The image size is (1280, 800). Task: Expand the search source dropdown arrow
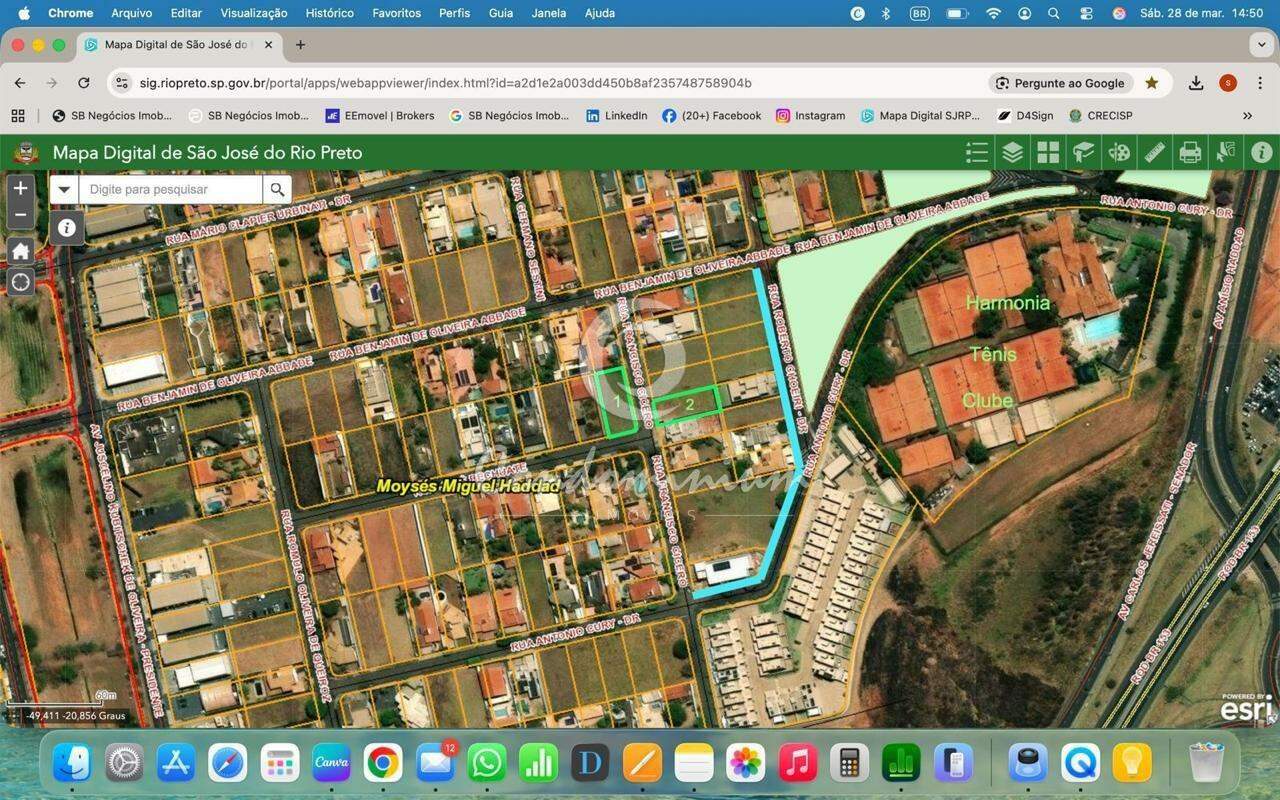[64, 189]
